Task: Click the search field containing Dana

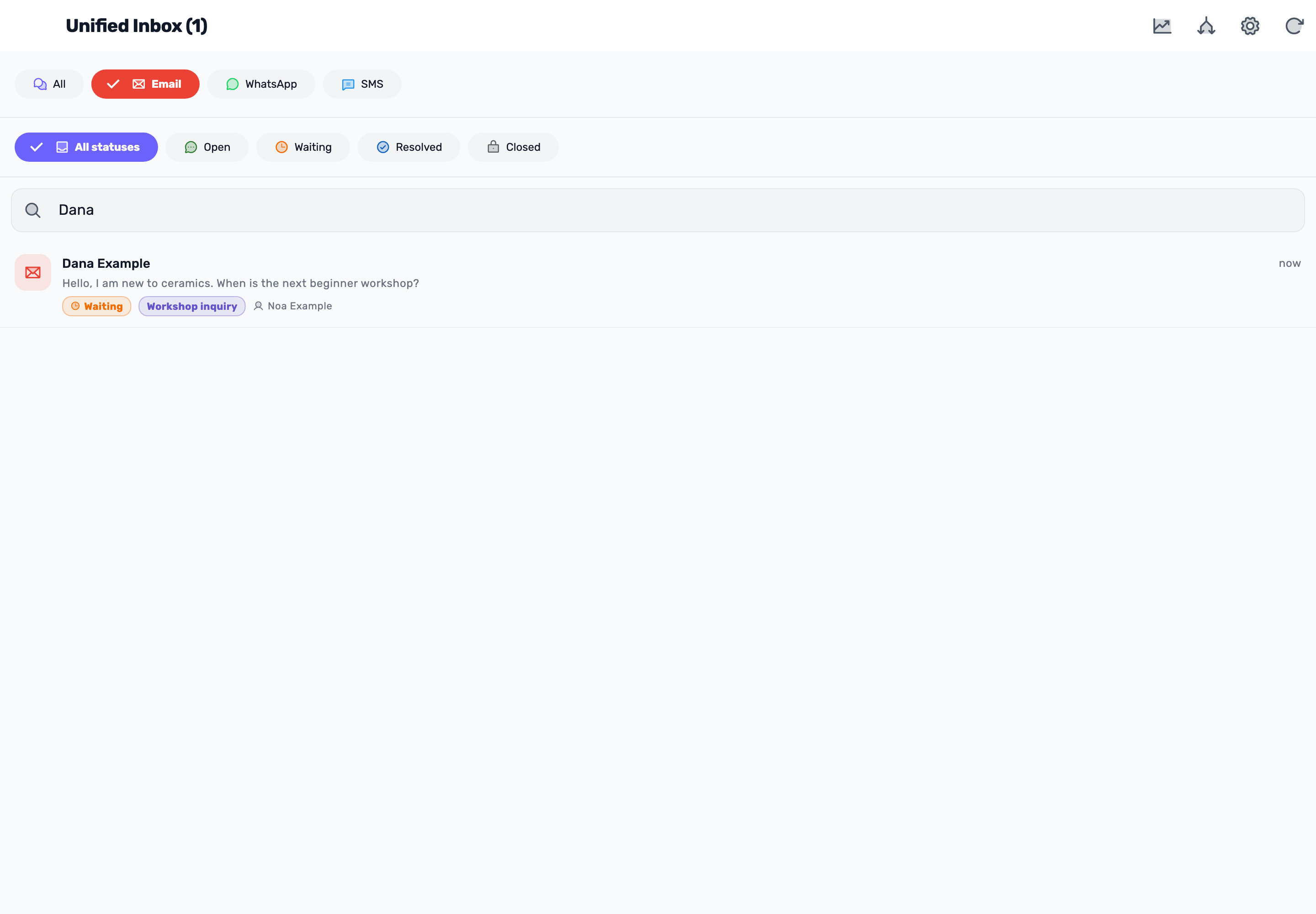Action: coord(658,210)
